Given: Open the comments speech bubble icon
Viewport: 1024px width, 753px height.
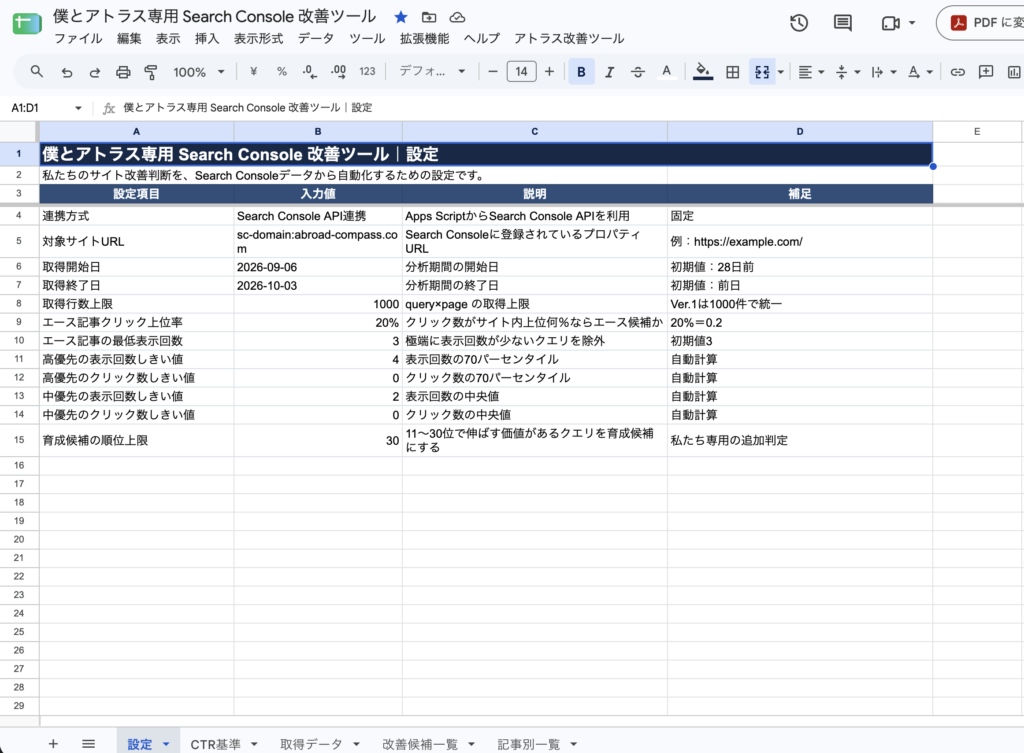Looking at the screenshot, I should [x=842, y=24].
